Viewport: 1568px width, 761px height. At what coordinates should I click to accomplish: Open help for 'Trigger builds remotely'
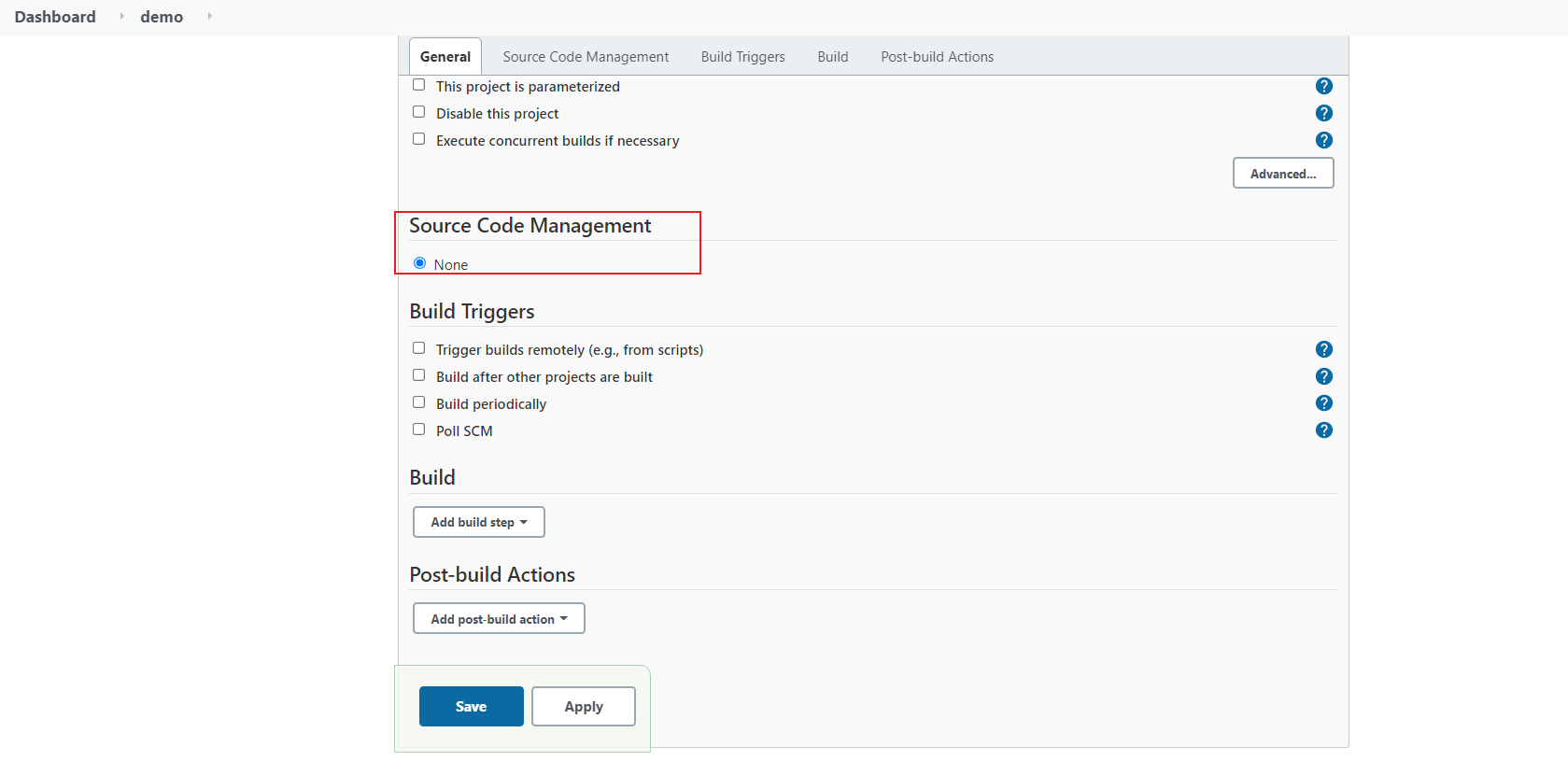(1323, 349)
